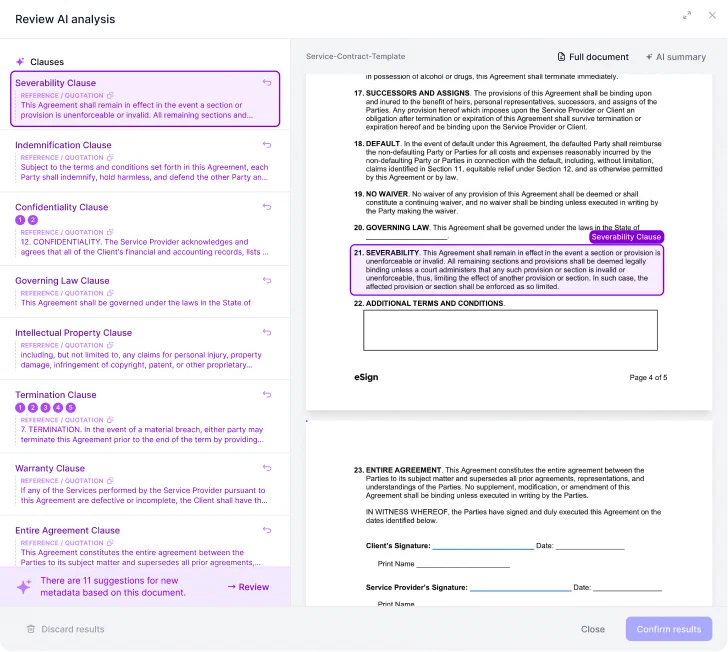This screenshot has height=652, width=728.
Task: Click the undo arrow on Confidentiality Clause
Action: click(267, 207)
